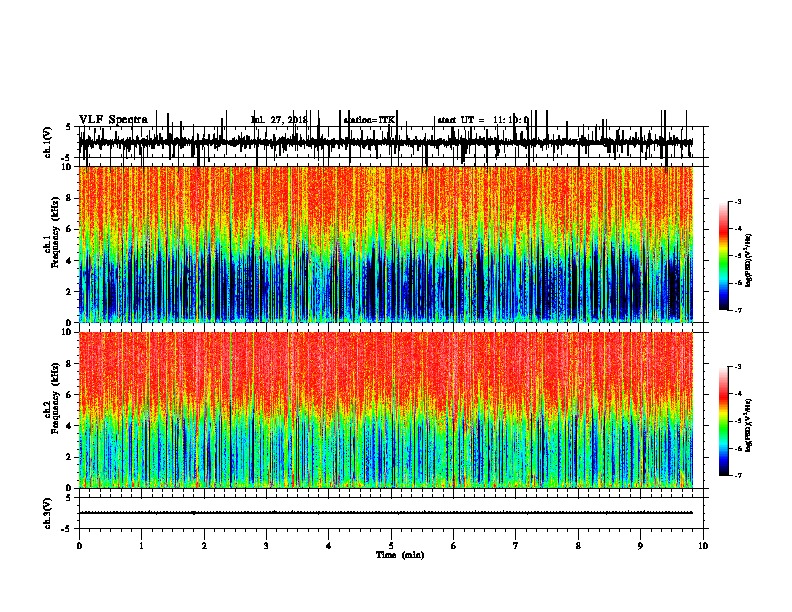Click ch.1 frequency axis tick "8"
The width and height of the screenshot is (792, 612).
tap(70, 198)
